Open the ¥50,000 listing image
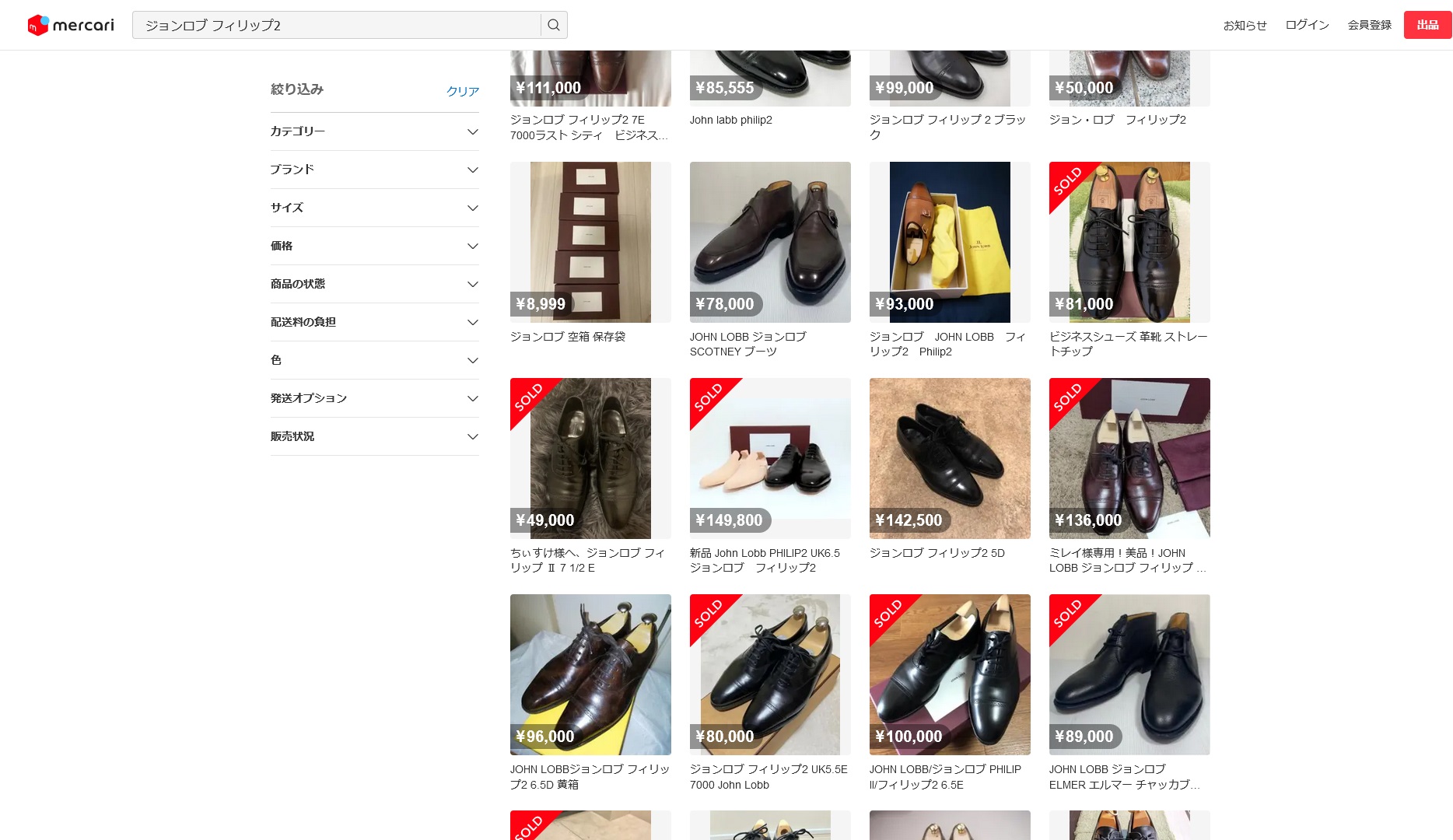 pyautogui.click(x=1129, y=79)
